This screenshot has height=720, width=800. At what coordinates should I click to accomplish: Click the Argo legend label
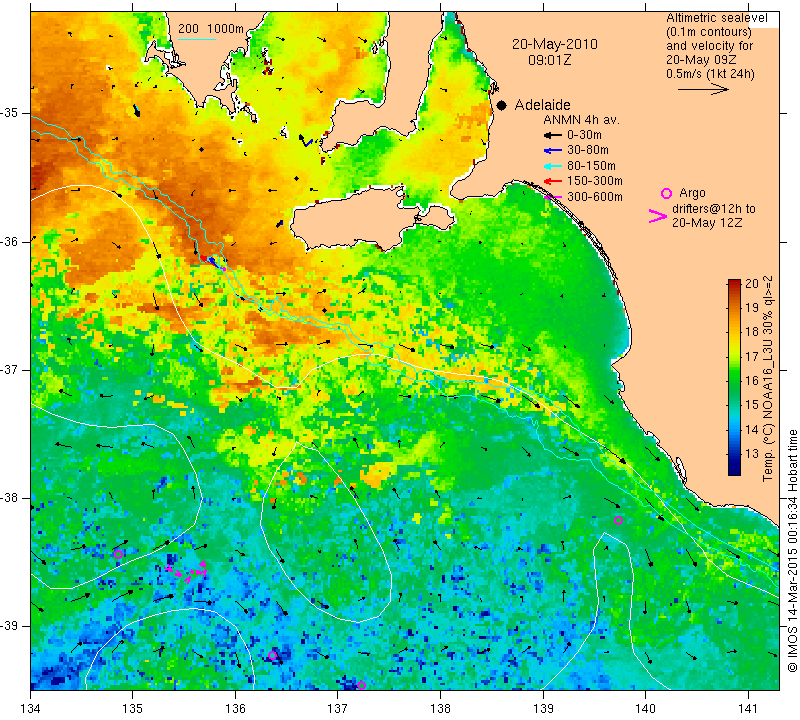click(692, 193)
